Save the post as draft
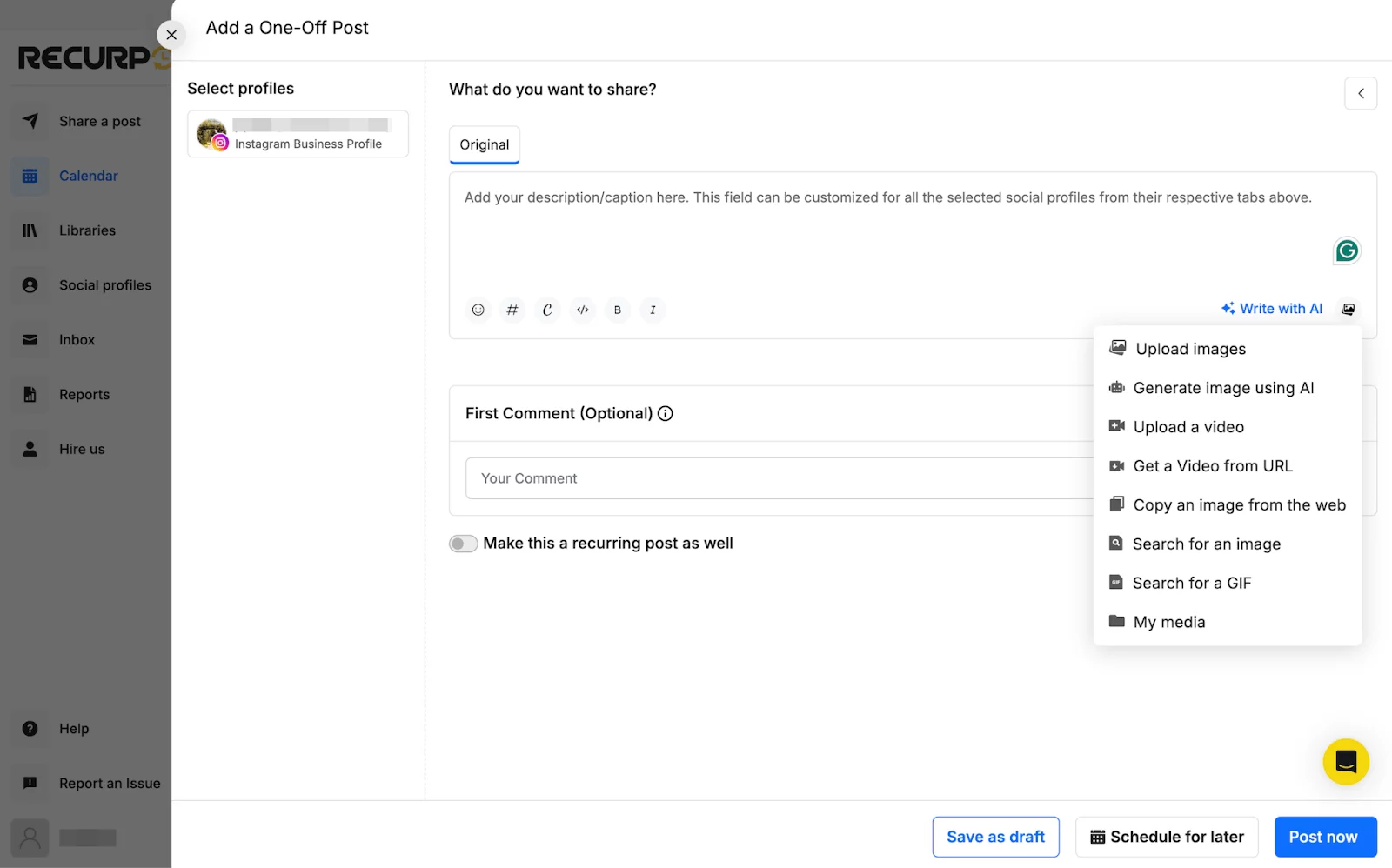The image size is (1392, 868). tap(995, 836)
